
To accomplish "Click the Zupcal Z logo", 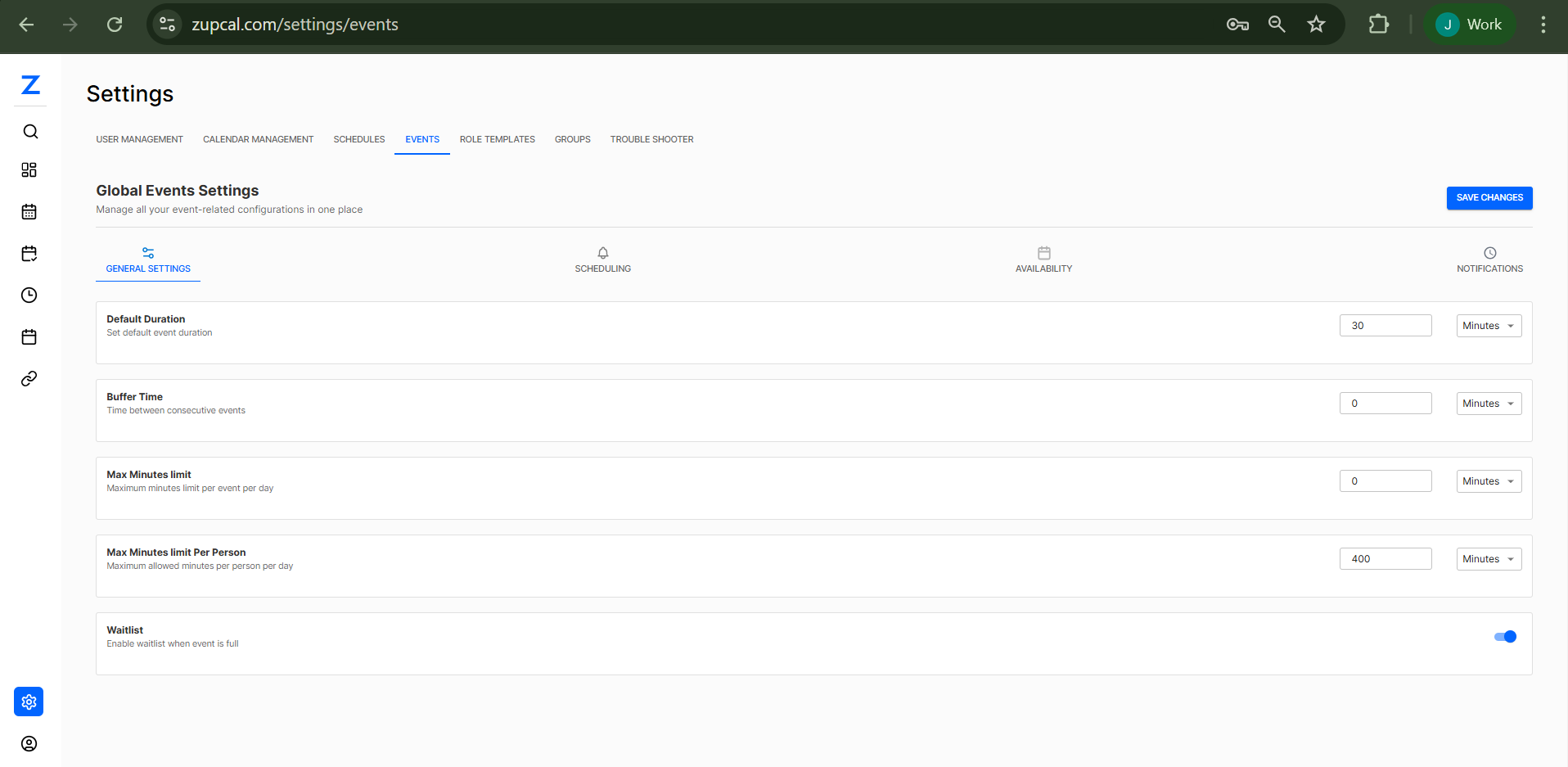I will 30,85.
